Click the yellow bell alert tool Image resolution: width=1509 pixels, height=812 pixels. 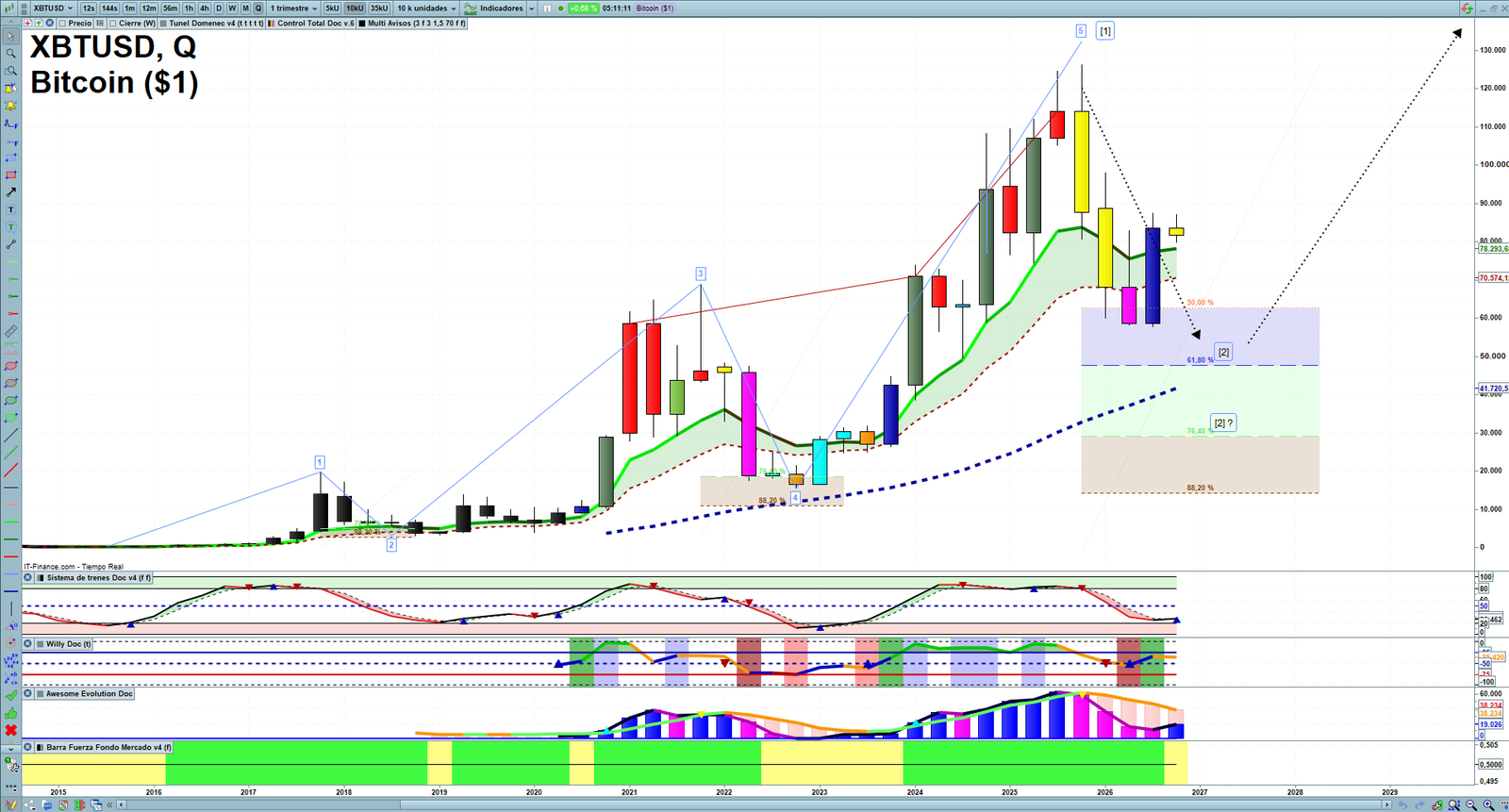pyautogui.click(x=11, y=106)
